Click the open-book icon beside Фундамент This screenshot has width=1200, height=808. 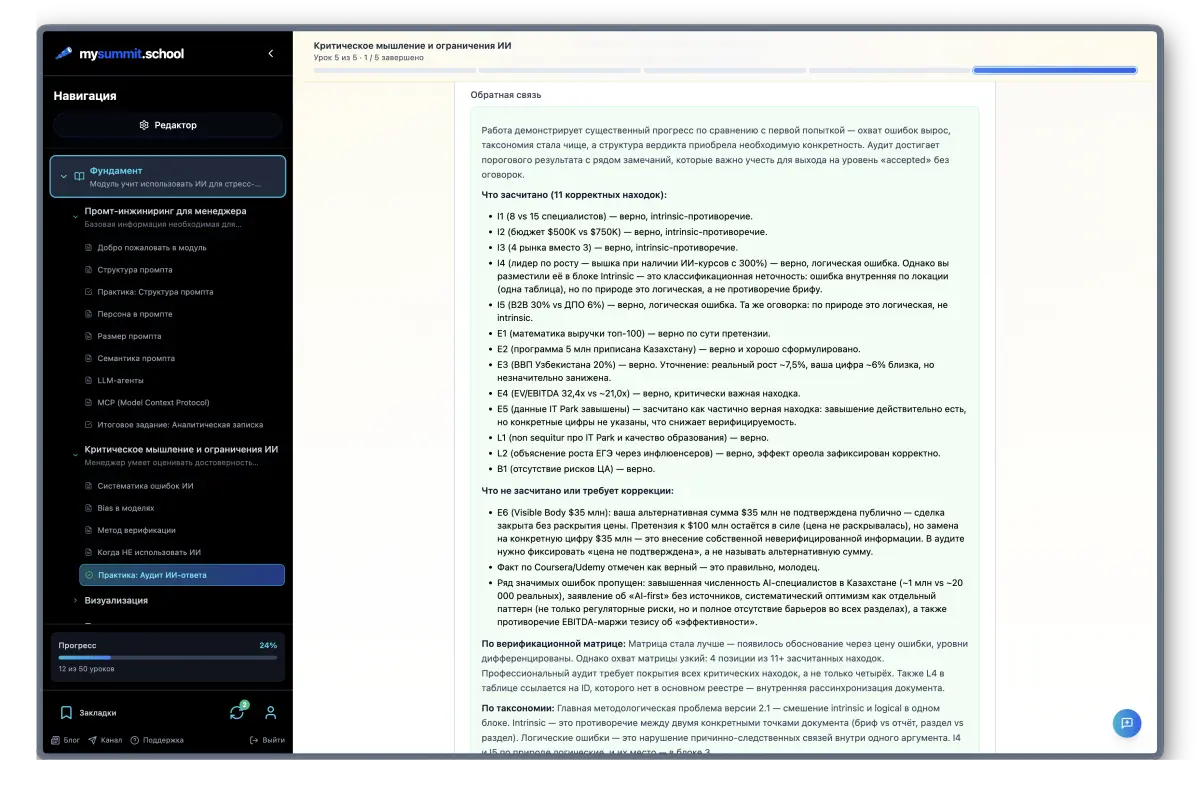(79, 176)
